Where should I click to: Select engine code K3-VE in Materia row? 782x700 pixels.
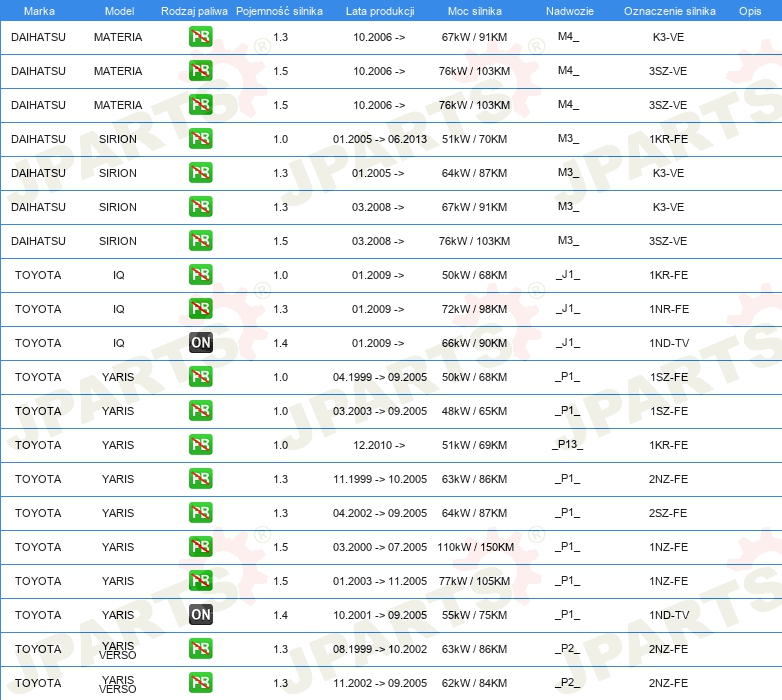coord(668,37)
